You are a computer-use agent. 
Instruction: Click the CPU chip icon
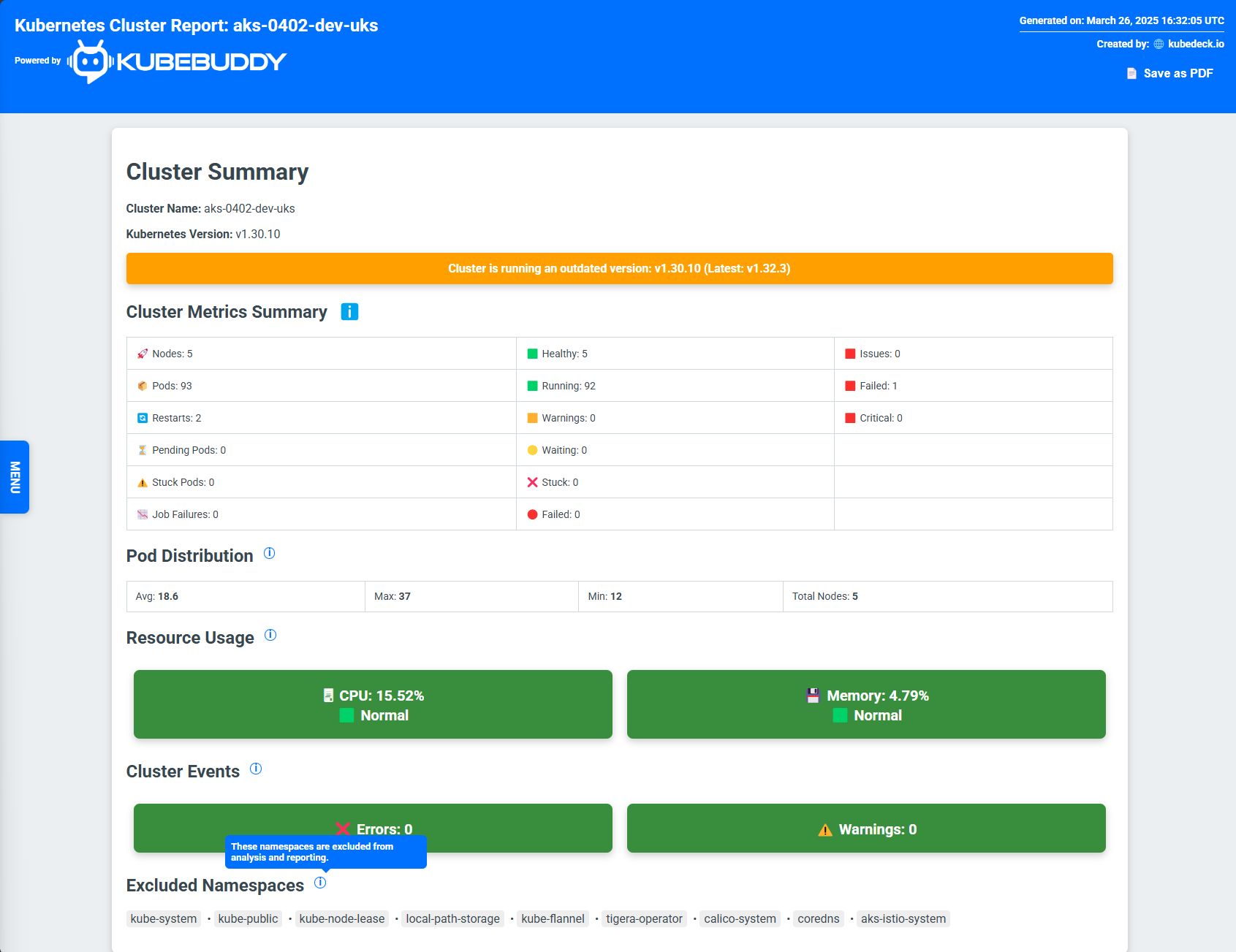pyautogui.click(x=328, y=696)
